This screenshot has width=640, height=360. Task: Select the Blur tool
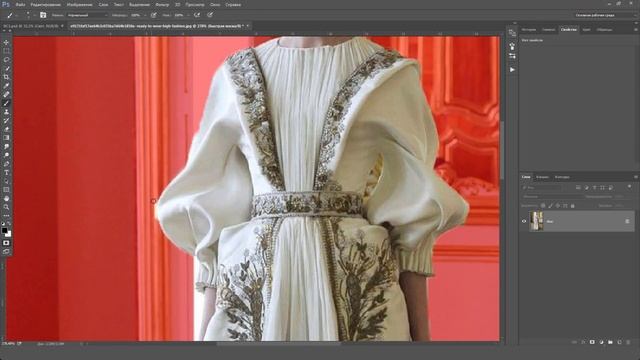point(6,147)
